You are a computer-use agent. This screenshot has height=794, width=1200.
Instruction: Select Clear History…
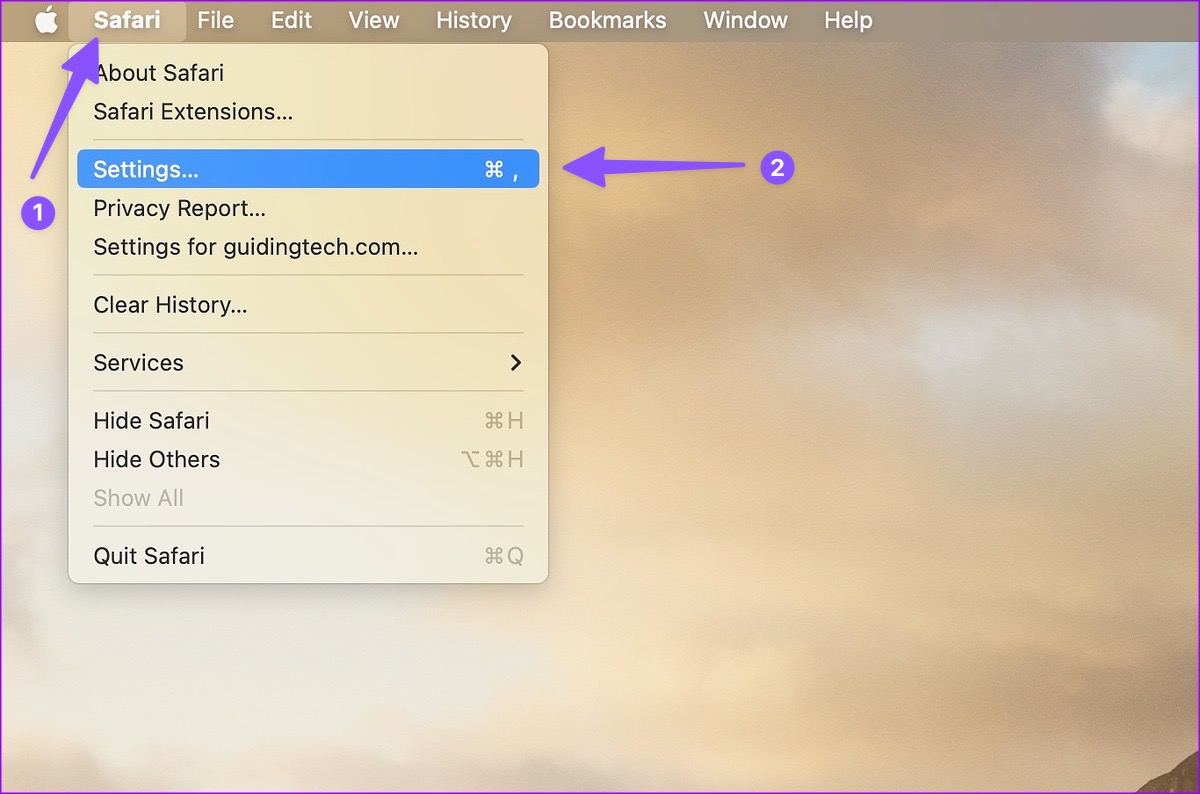[x=170, y=305]
